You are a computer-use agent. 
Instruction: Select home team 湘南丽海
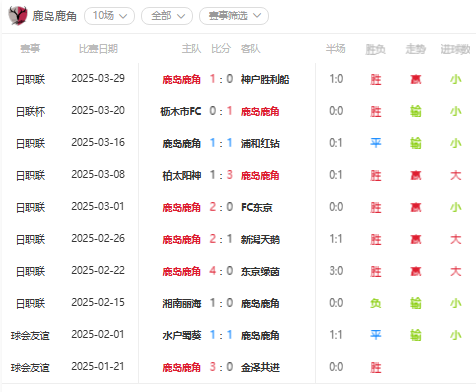click(x=182, y=303)
